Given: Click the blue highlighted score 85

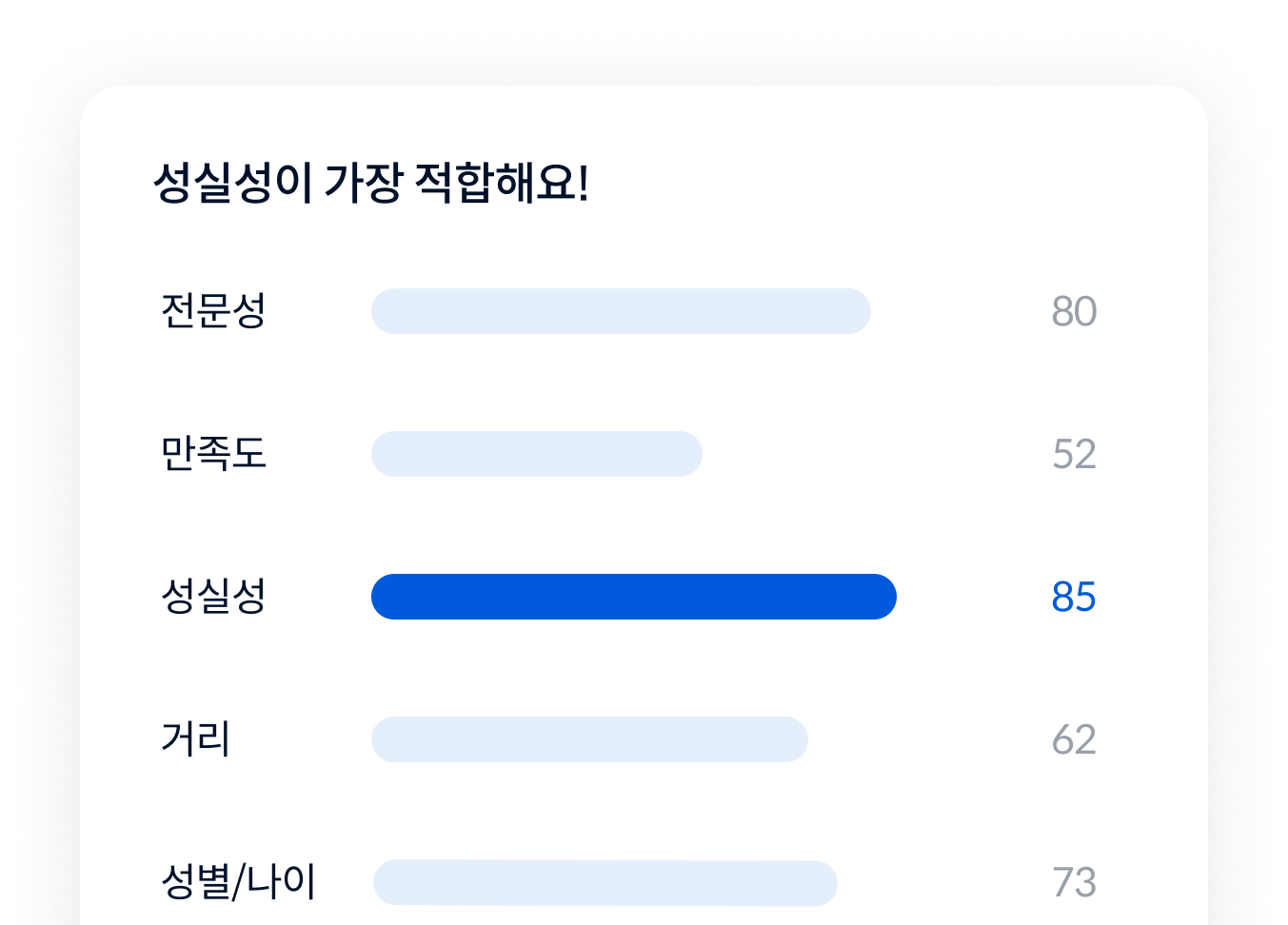Looking at the screenshot, I should point(1074,598).
